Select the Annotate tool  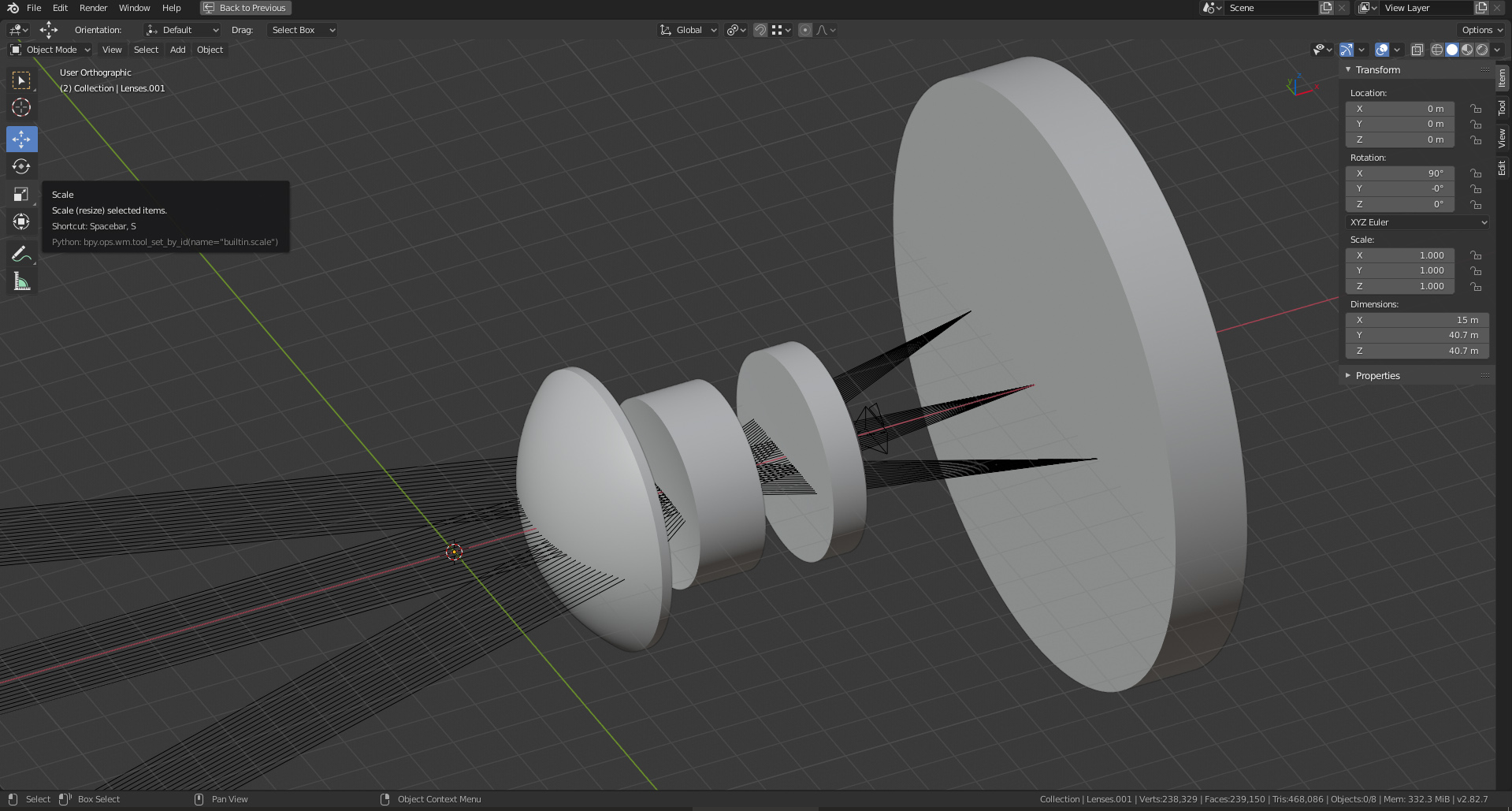[x=22, y=253]
